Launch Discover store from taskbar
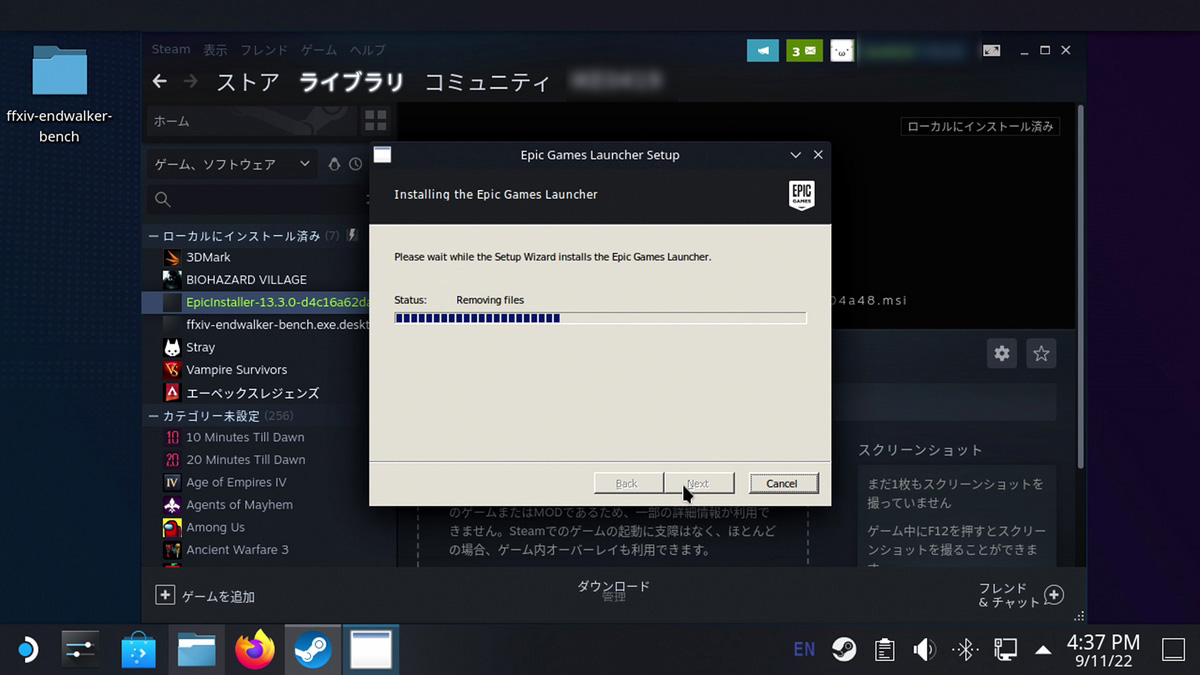Screen dimensions: 1200x675 click(139, 650)
